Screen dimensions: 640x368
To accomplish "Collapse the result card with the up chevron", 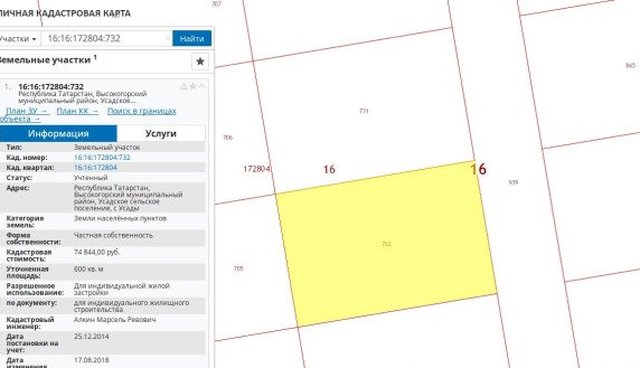I will tap(202, 86).
